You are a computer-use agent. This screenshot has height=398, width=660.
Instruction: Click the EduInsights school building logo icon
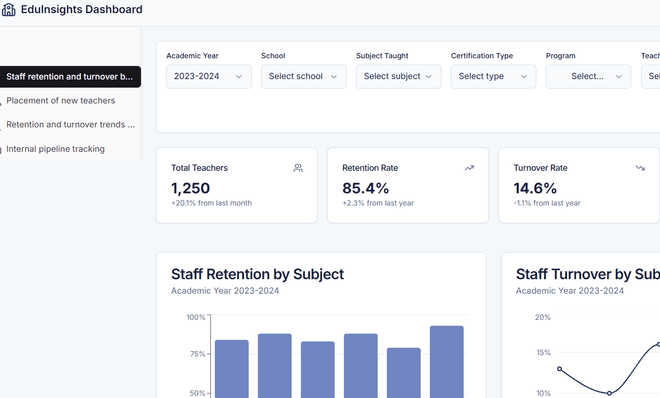8,9
